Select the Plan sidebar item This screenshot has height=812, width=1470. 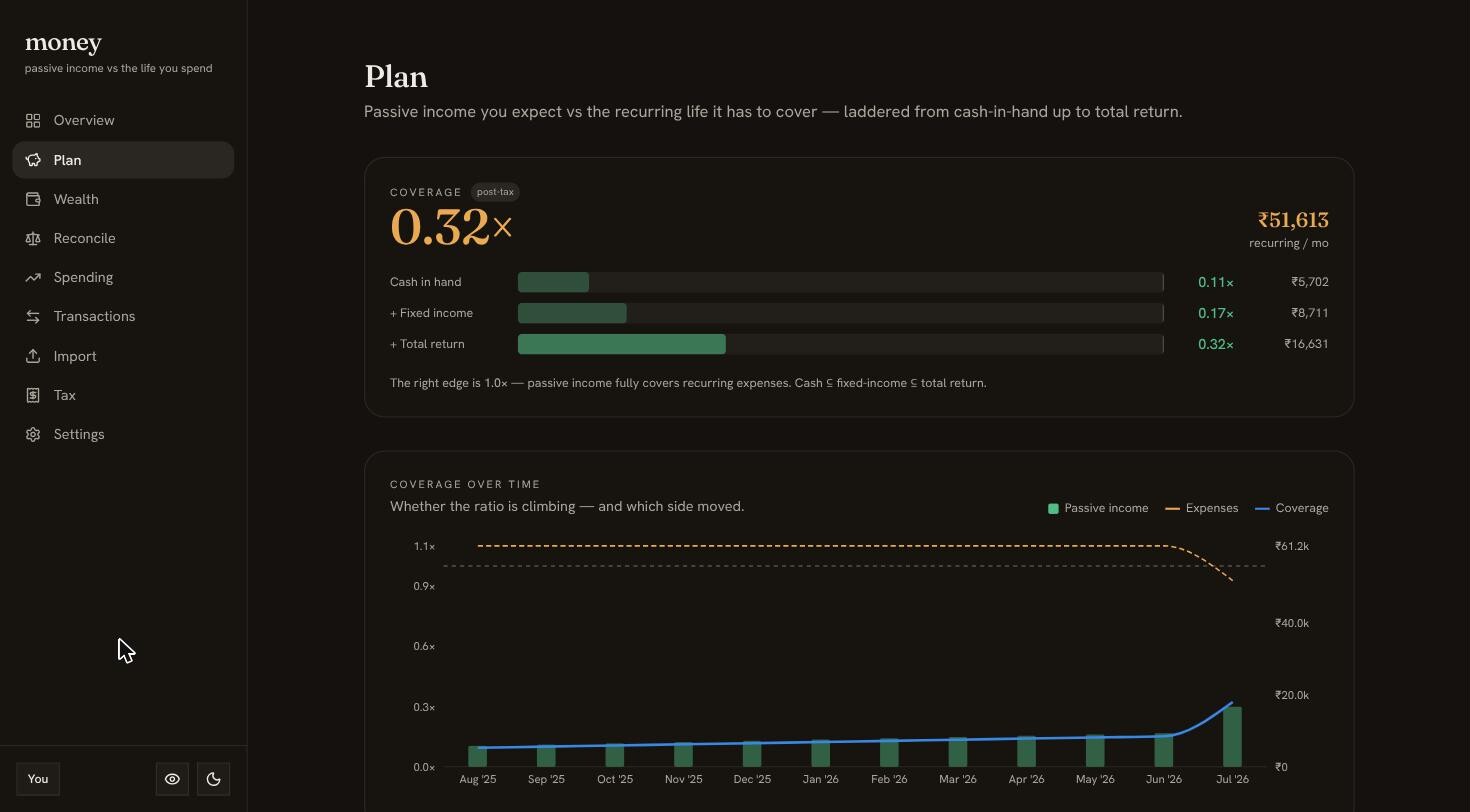pos(123,160)
